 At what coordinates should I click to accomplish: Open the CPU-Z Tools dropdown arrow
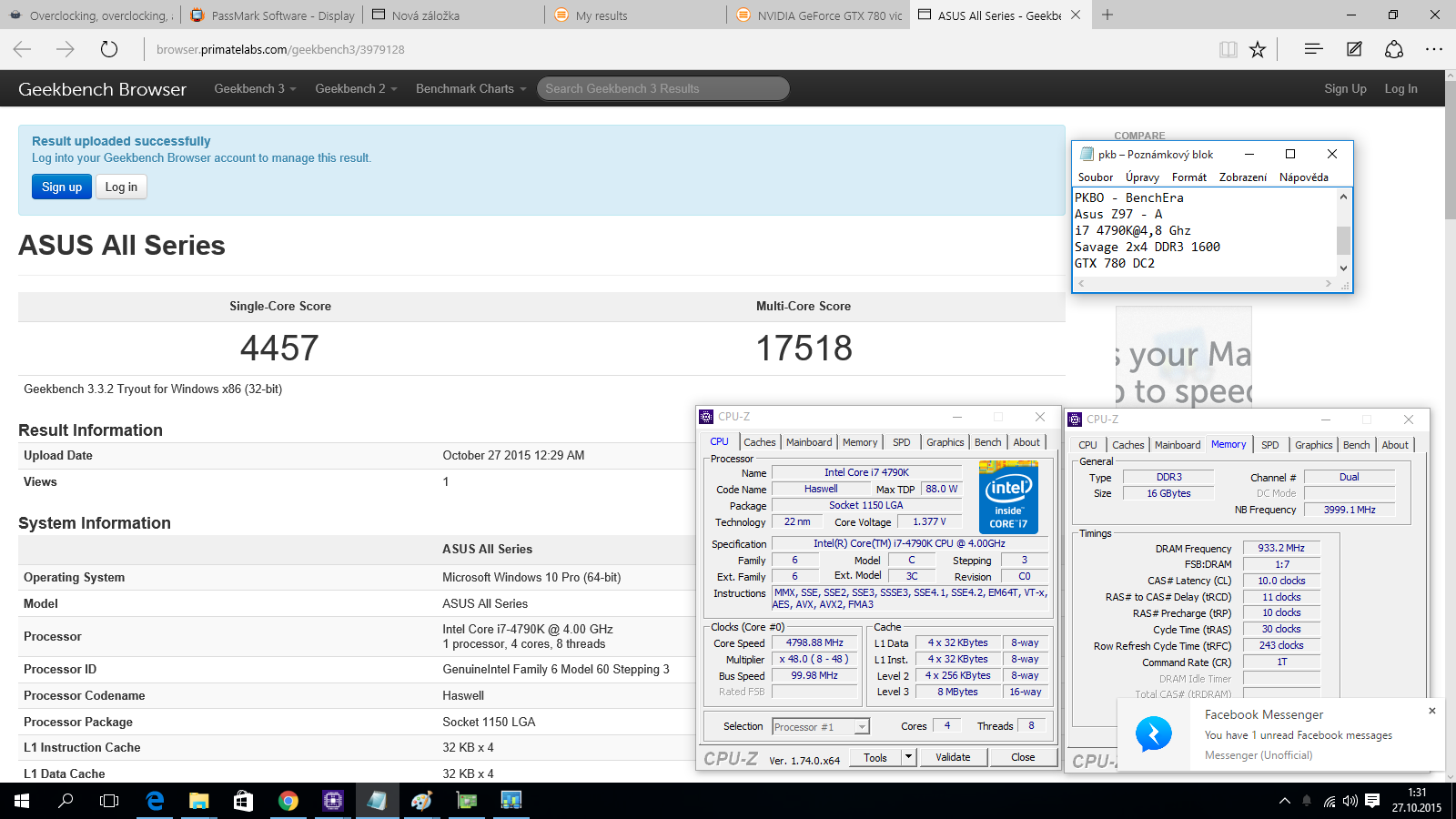pos(908,756)
